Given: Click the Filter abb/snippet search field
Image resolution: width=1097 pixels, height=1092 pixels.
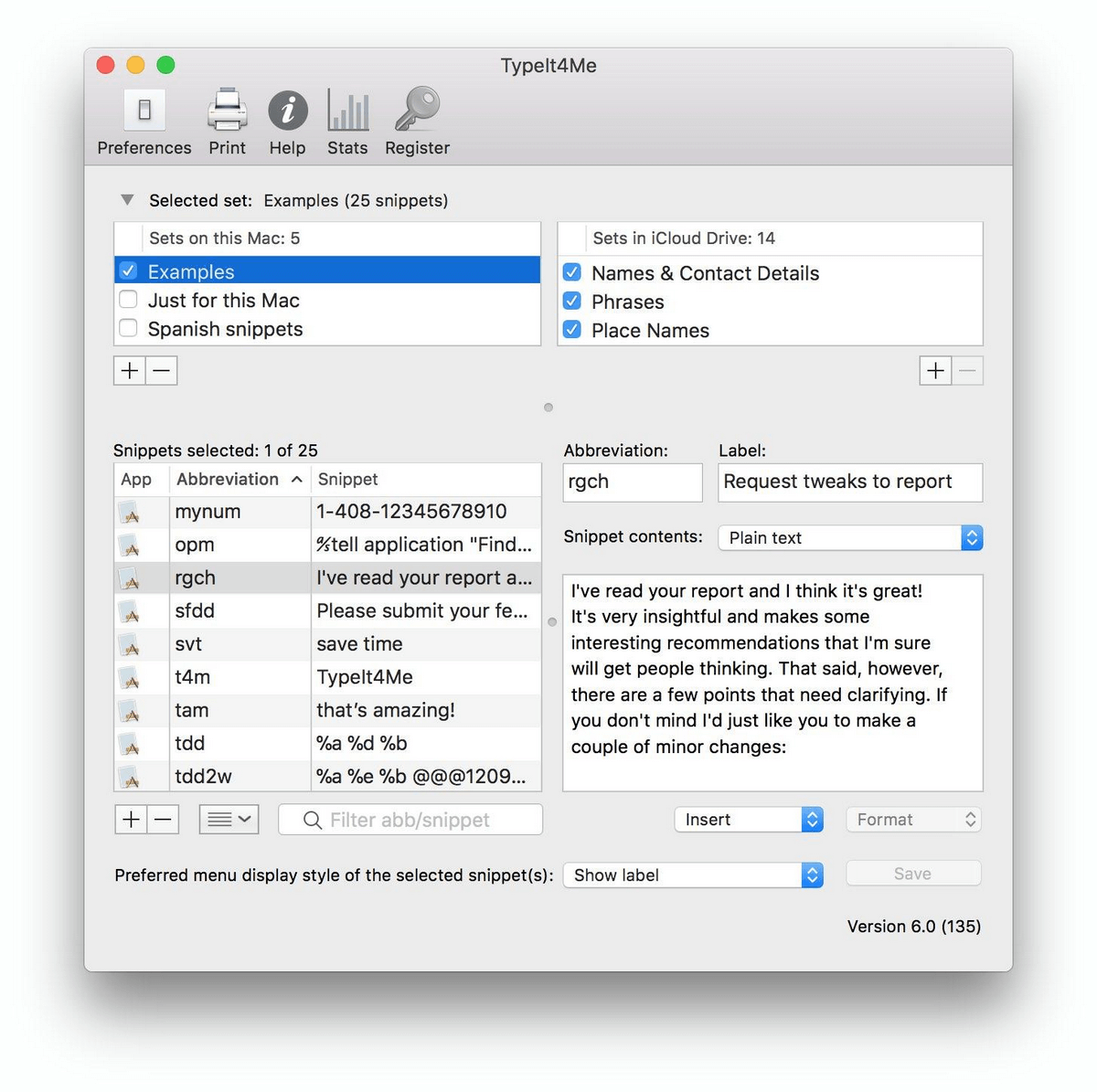Looking at the screenshot, I should click(x=410, y=820).
